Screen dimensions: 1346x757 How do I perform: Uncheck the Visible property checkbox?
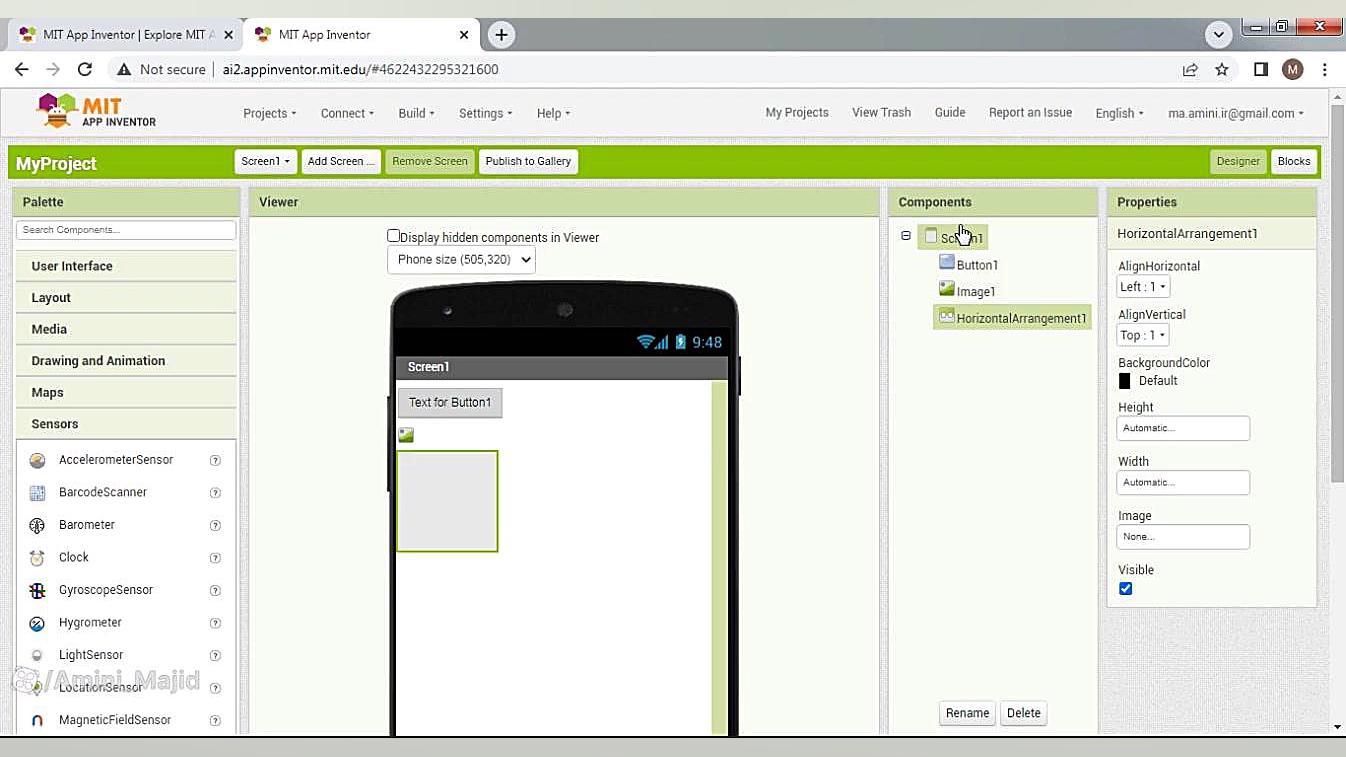(1125, 589)
